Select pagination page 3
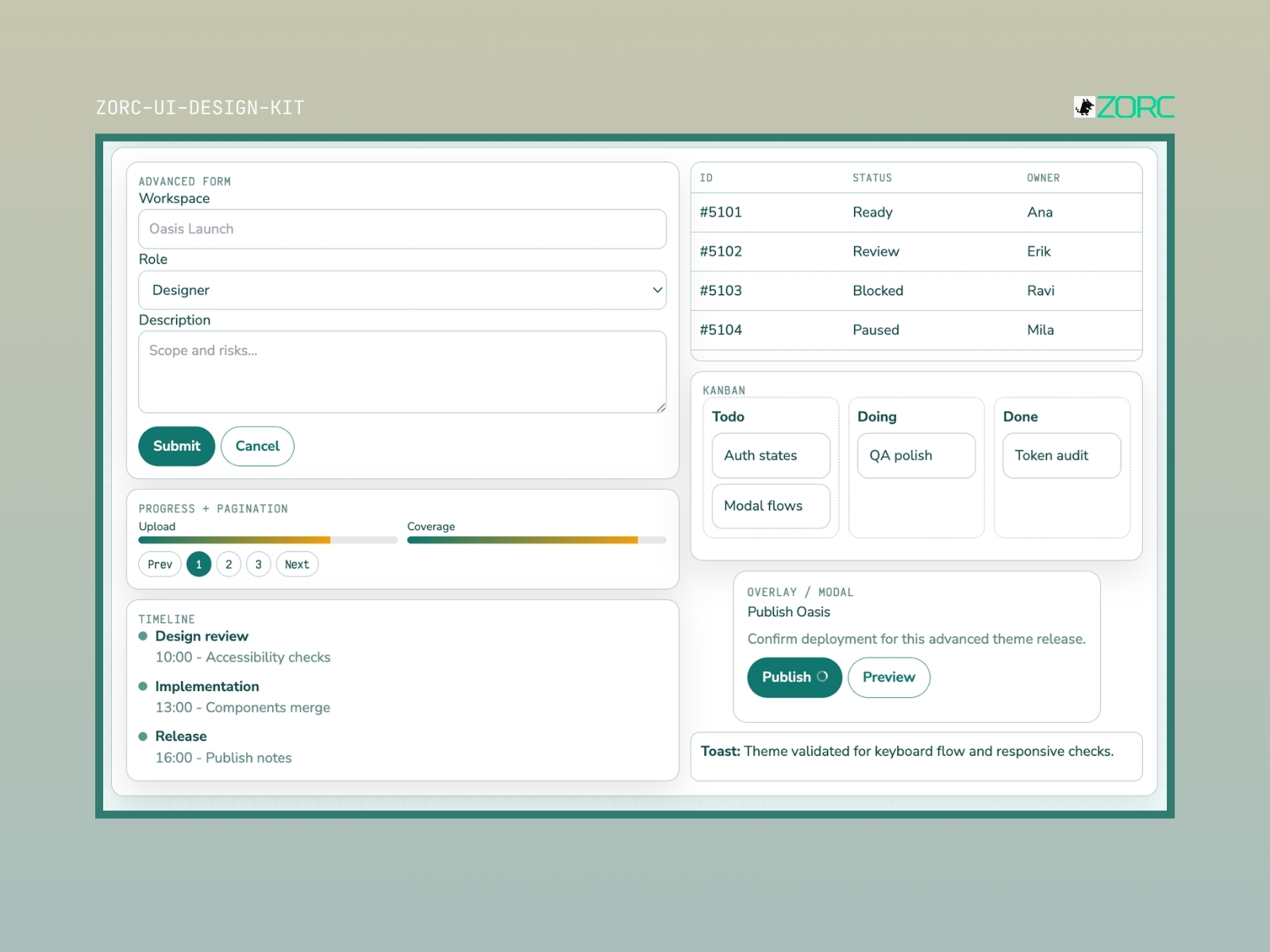 (258, 564)
